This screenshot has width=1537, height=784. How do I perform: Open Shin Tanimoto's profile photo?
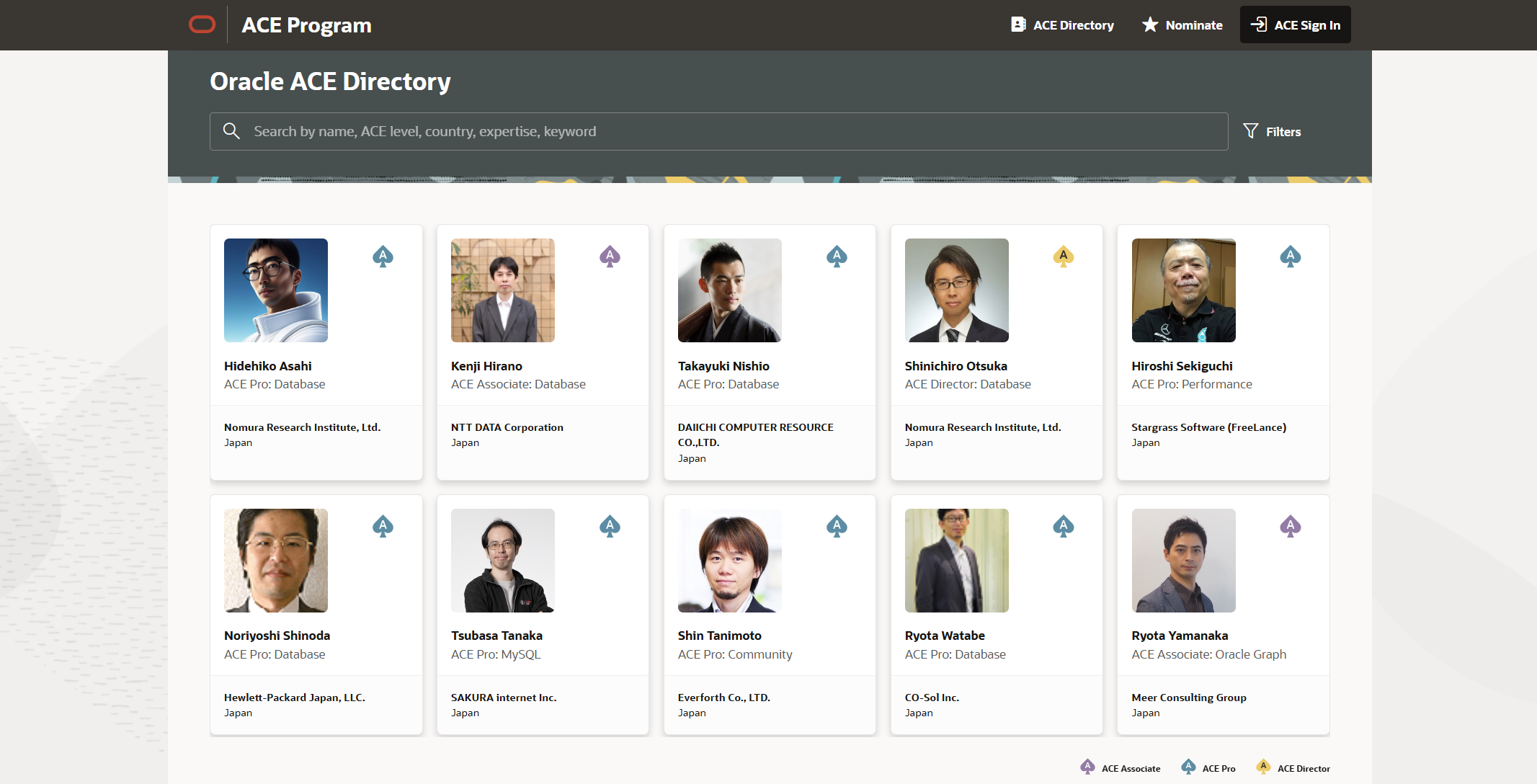[730, 561]
